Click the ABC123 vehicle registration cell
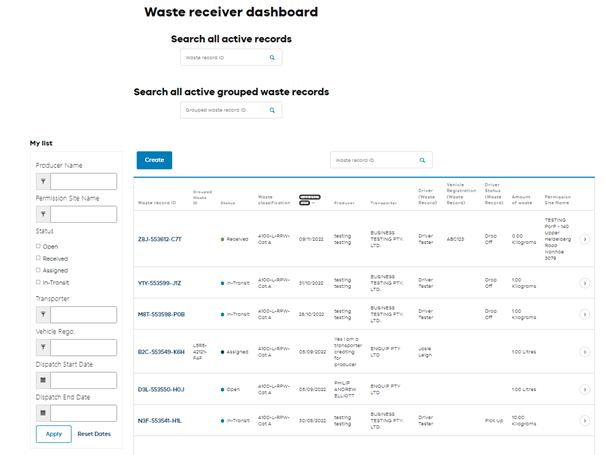 click(x=455, y=239)
